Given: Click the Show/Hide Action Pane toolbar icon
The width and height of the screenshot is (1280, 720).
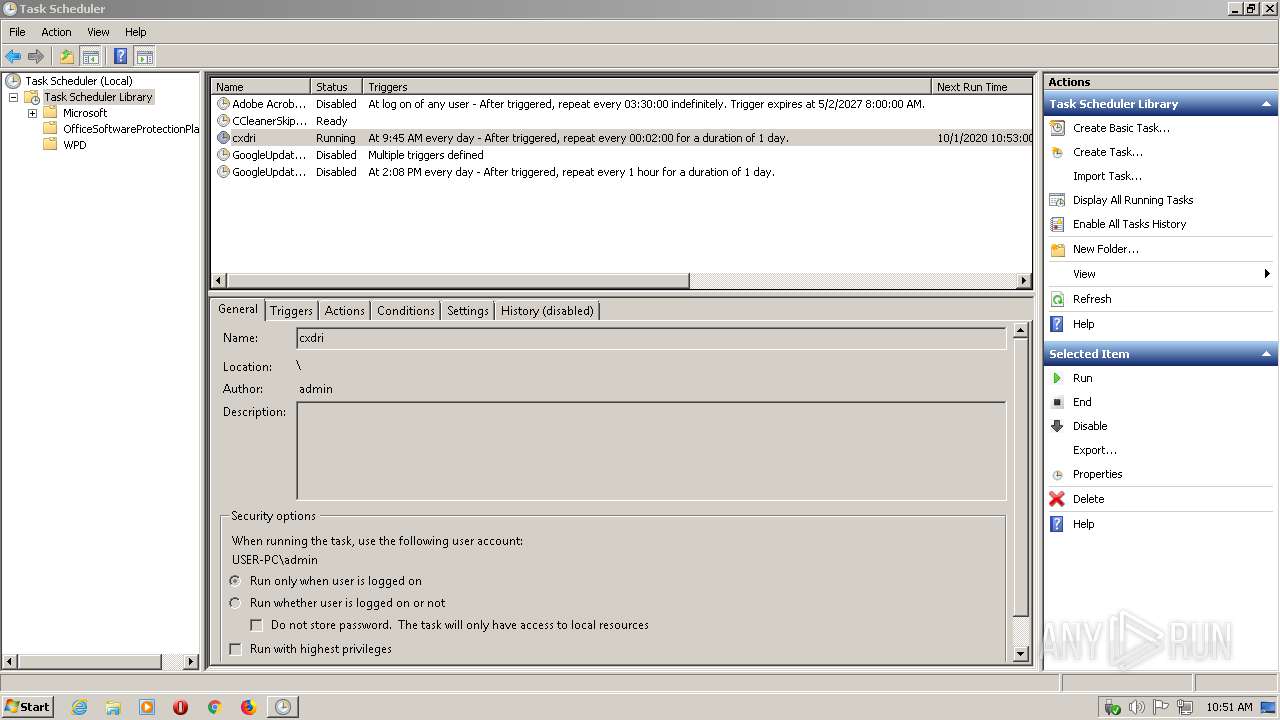Looking at the screenshot, I should click(144, 57).
